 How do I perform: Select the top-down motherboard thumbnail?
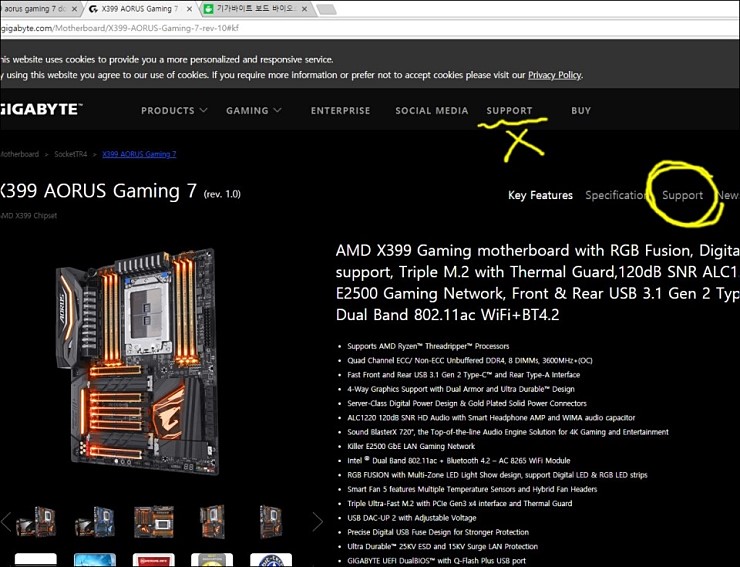[153, 522]
